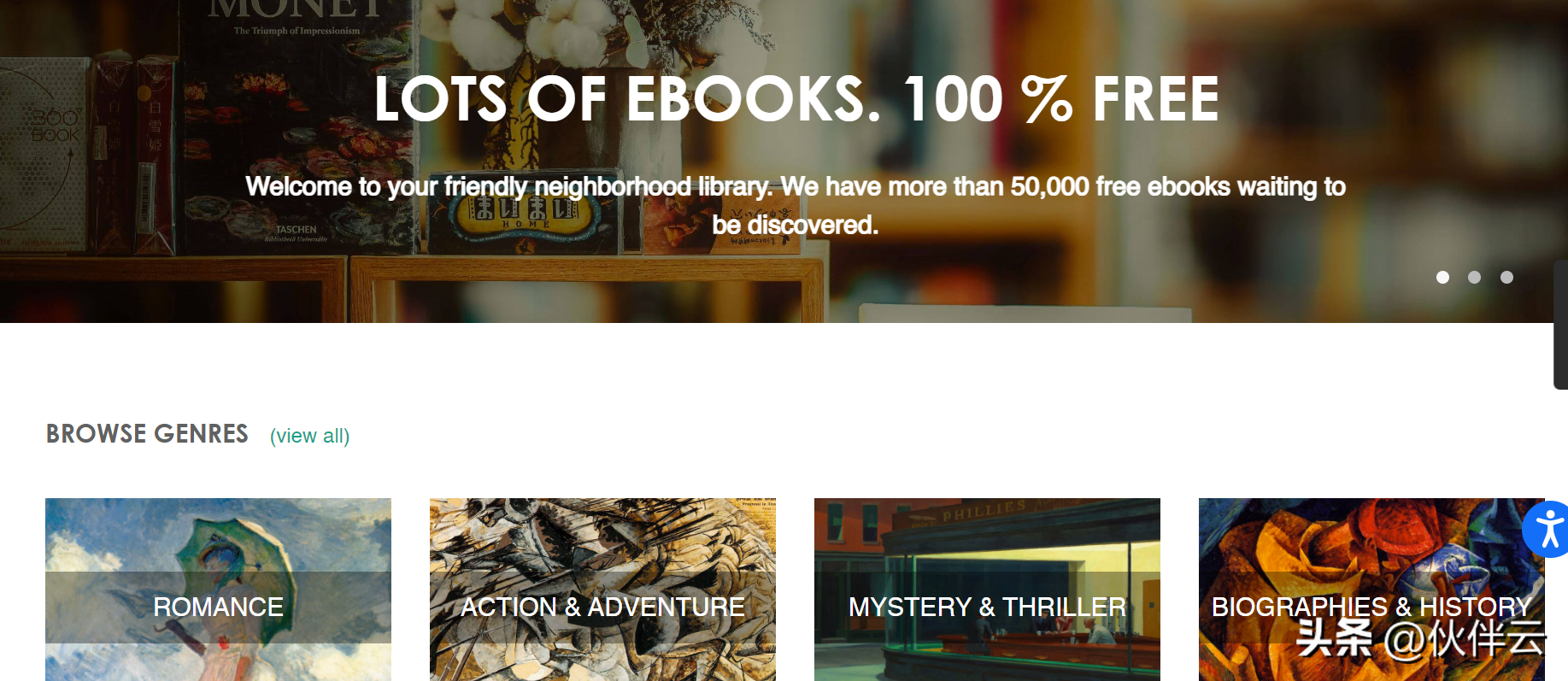Click the BOO BOOK box in banner
Viewport: 1568px width, 681px height.
pos(56,126)
